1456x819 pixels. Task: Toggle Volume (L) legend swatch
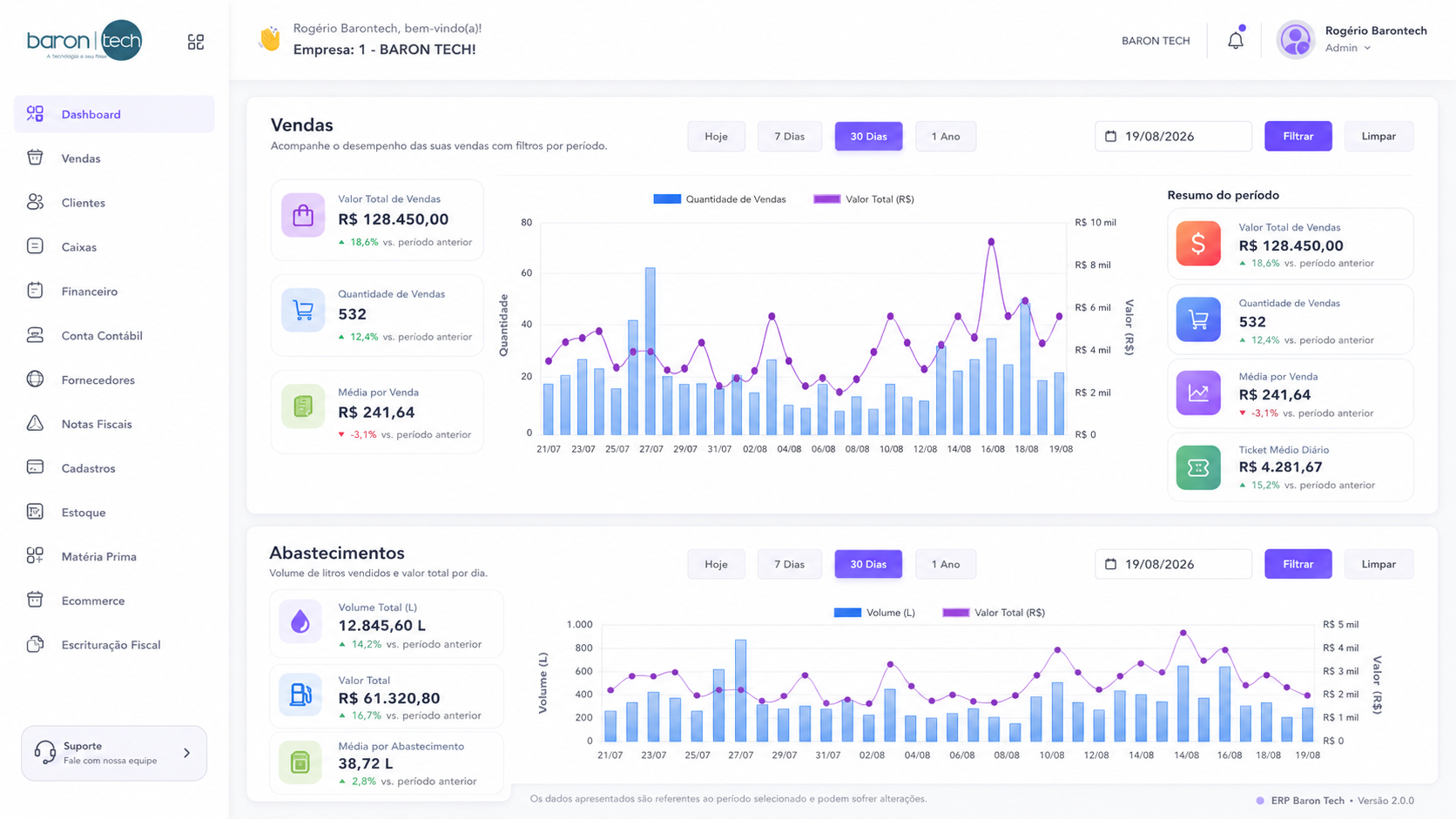[847, 613]
